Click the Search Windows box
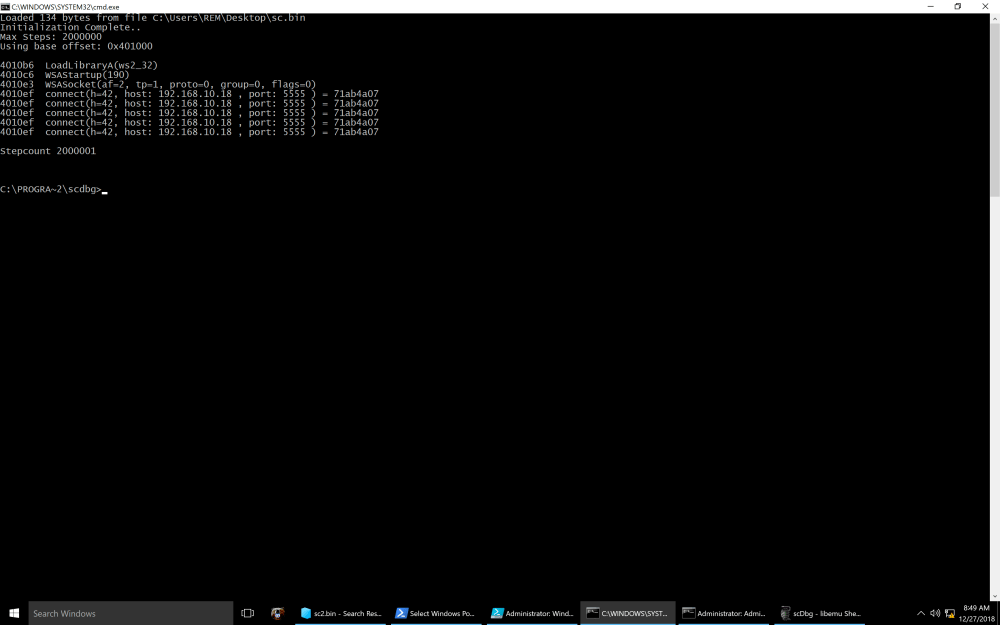Screen dimensions: 1000x625 point(130,613)
